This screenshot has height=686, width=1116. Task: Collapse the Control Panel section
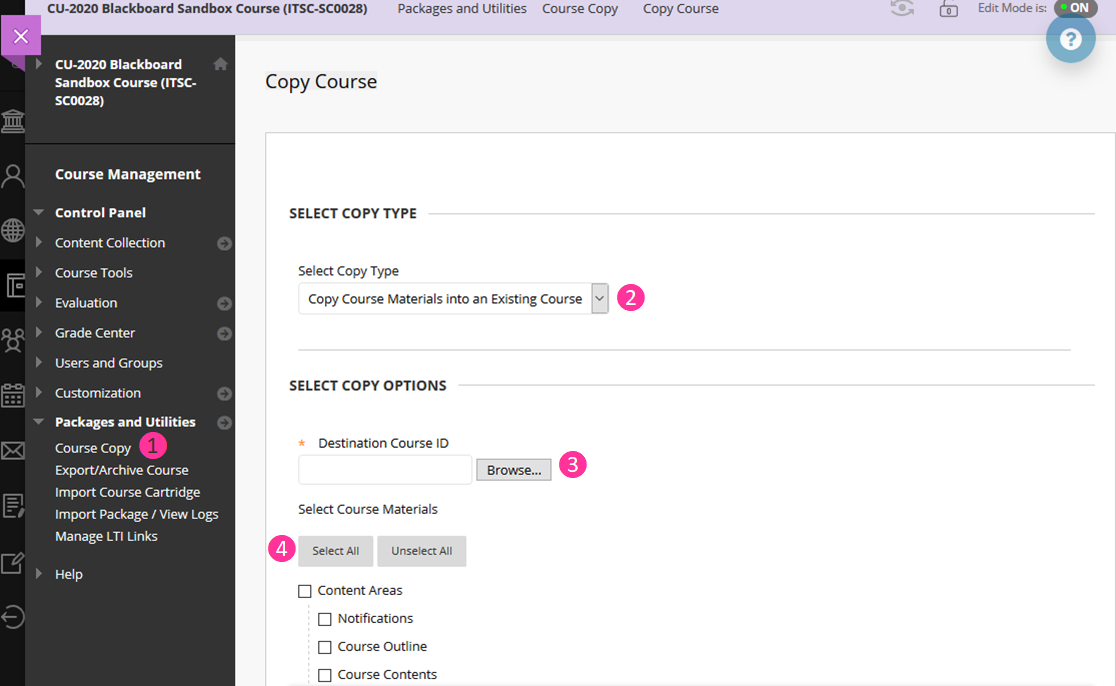38,212
